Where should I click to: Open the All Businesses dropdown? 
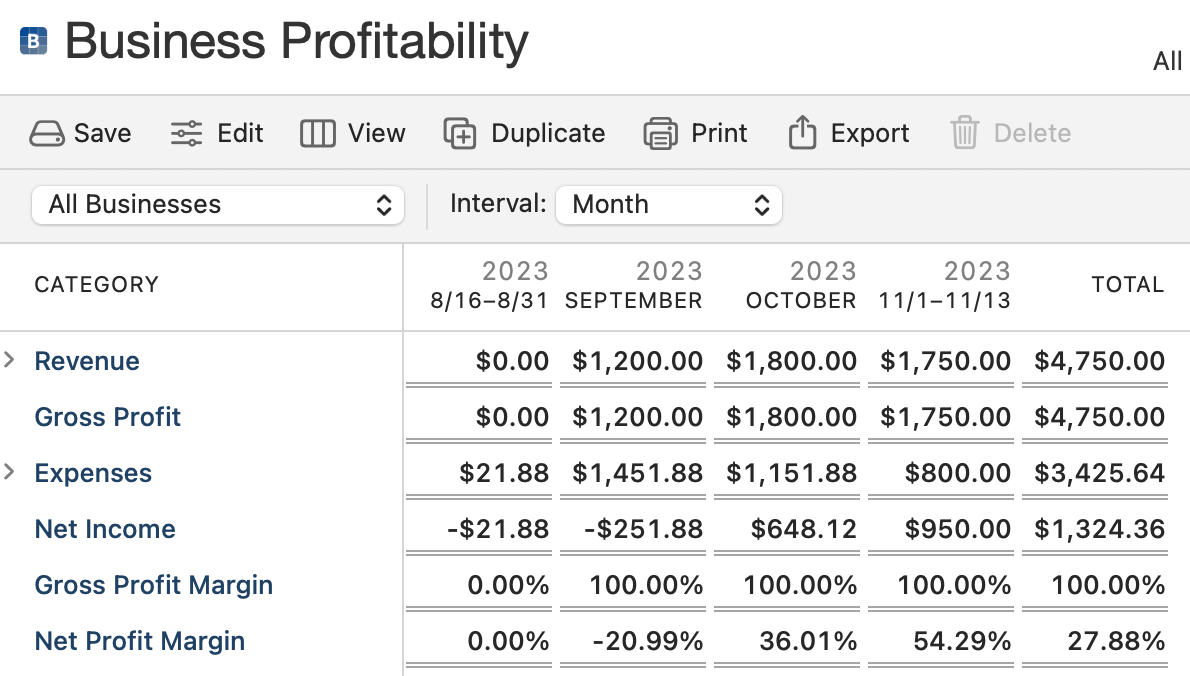click(218, 205)
